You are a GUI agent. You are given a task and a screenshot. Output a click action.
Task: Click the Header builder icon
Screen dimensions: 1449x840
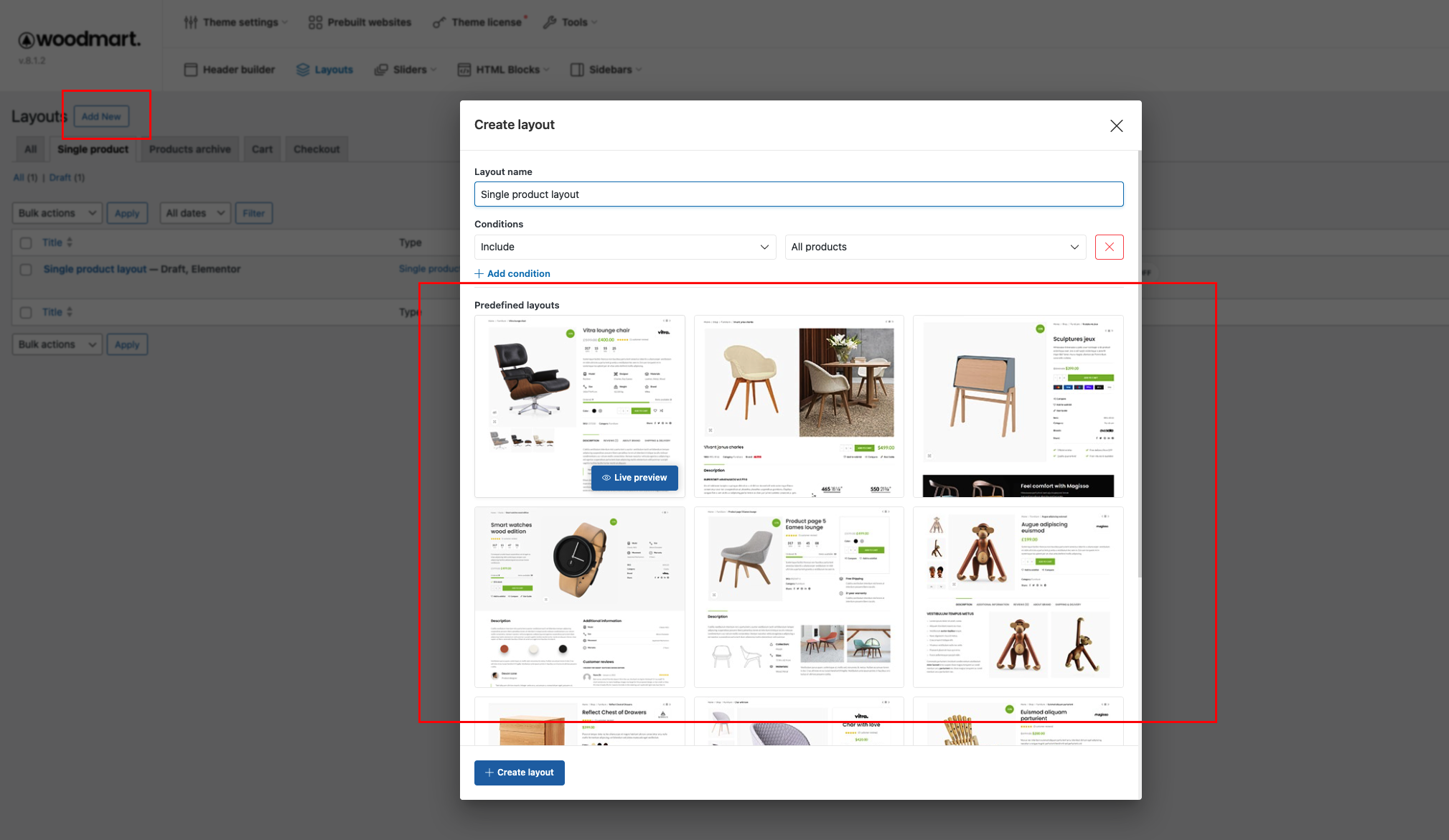pos(190,70)
